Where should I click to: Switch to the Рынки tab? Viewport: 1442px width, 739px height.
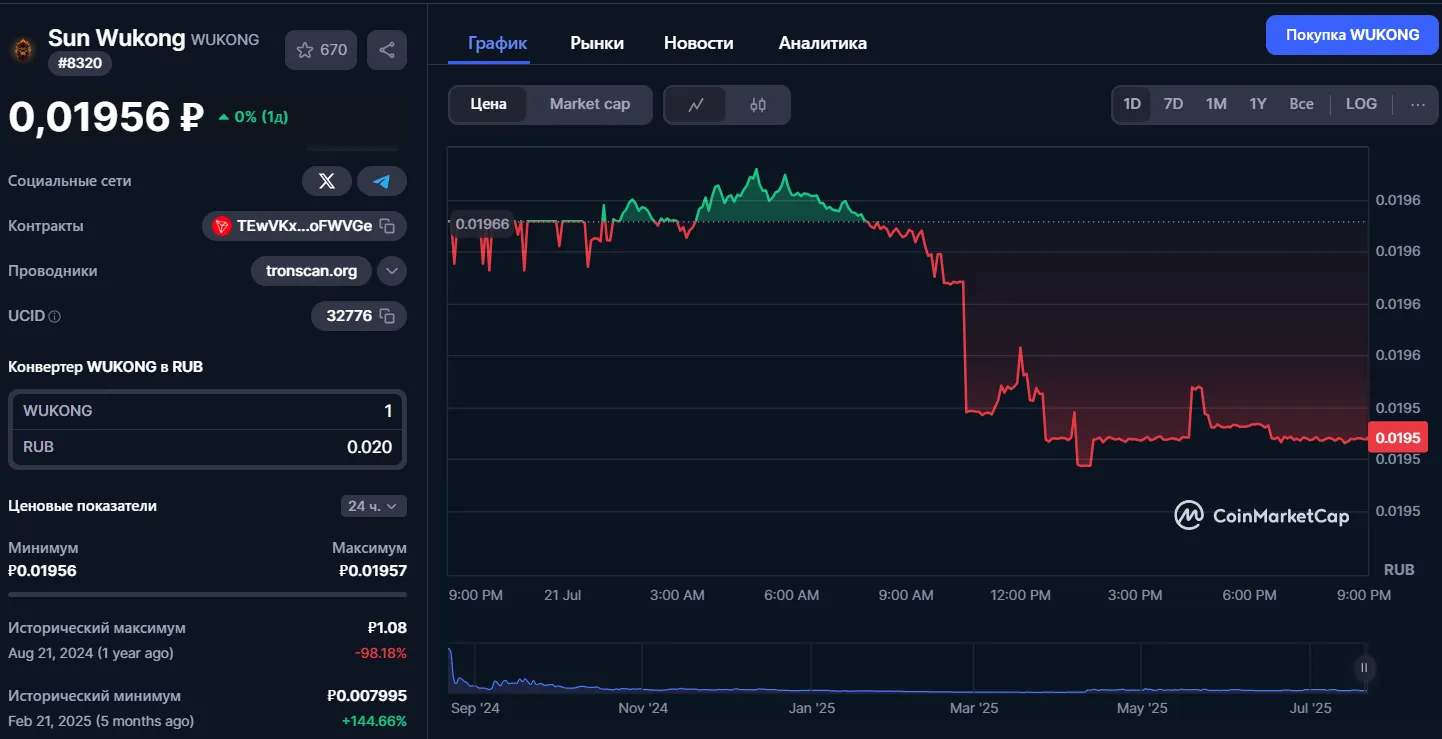click(x=597, y=43)
